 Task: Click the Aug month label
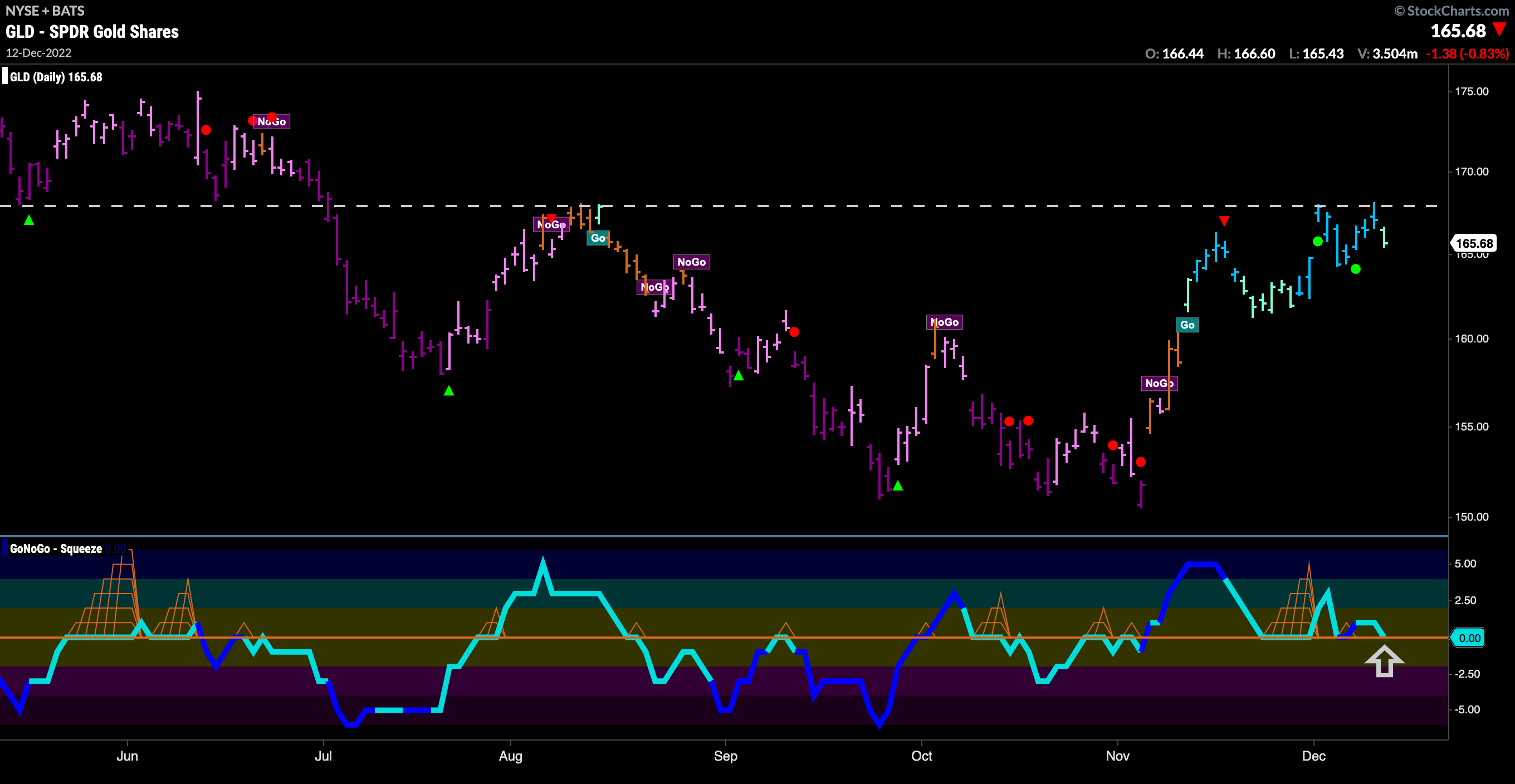511,756
